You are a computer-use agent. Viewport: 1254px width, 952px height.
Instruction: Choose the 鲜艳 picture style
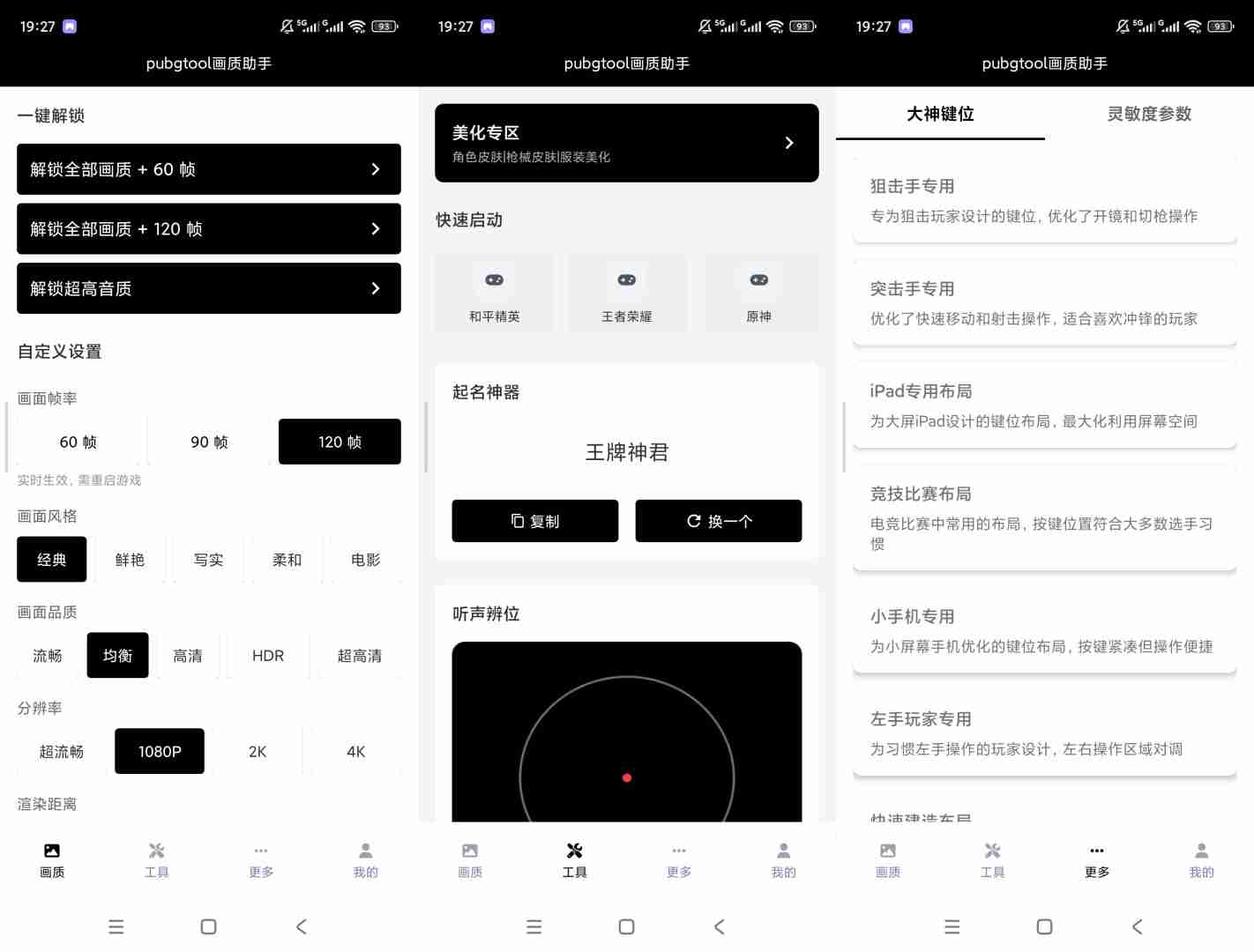coord(130,560)
